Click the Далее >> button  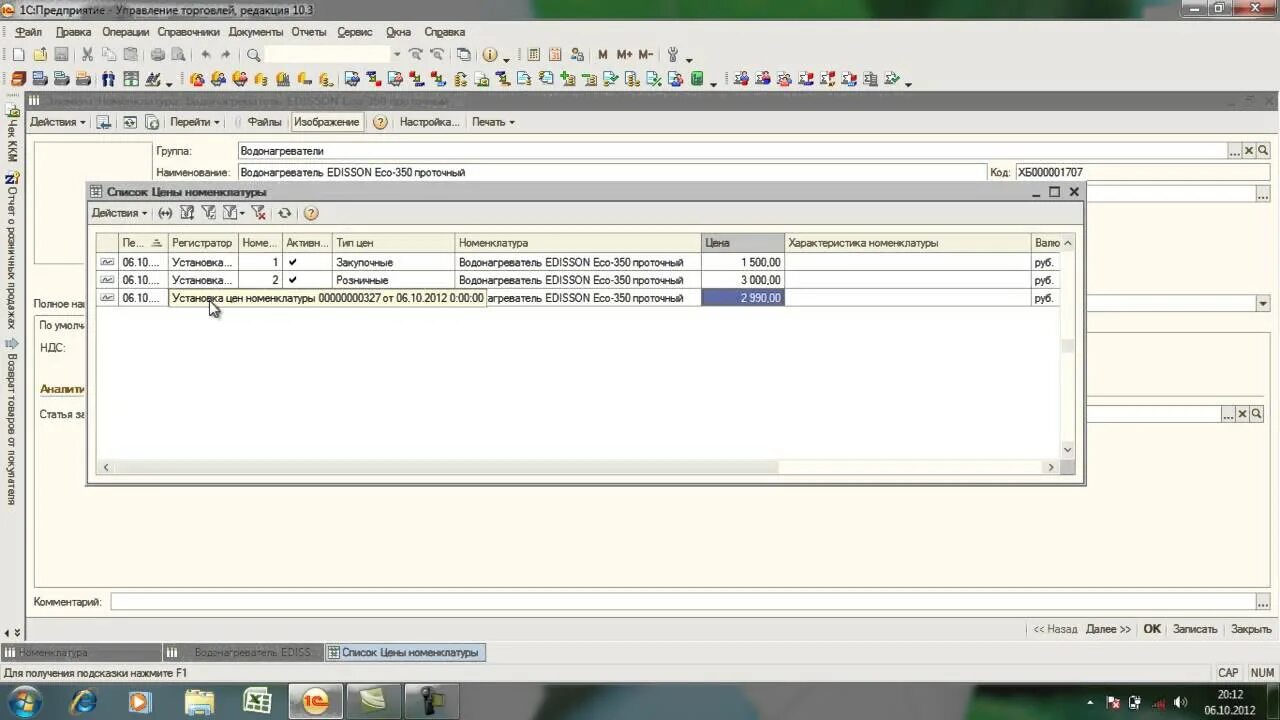point(1108,629)
